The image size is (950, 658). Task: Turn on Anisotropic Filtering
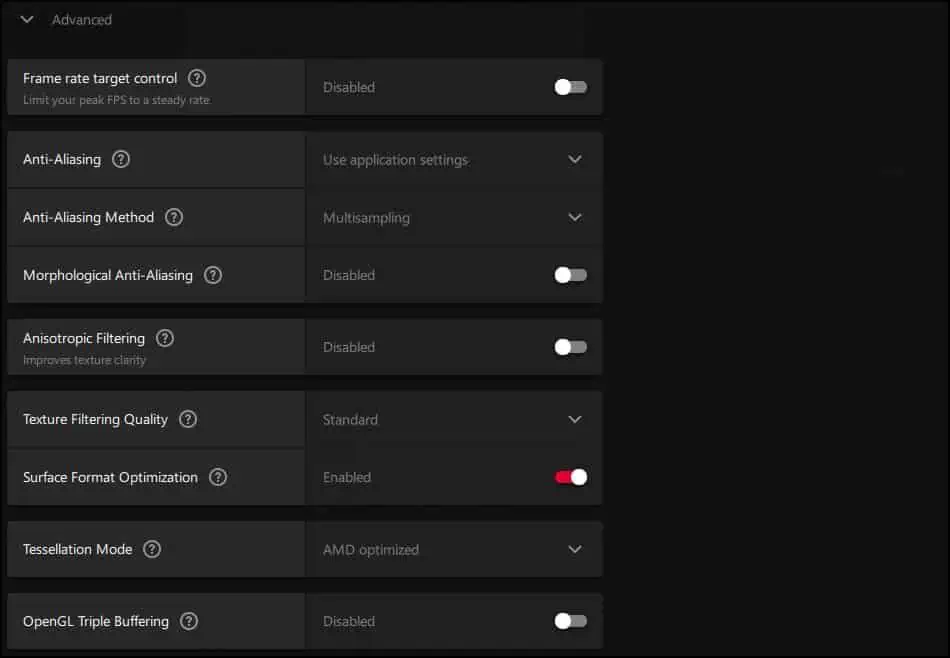(x=570, y=347)
